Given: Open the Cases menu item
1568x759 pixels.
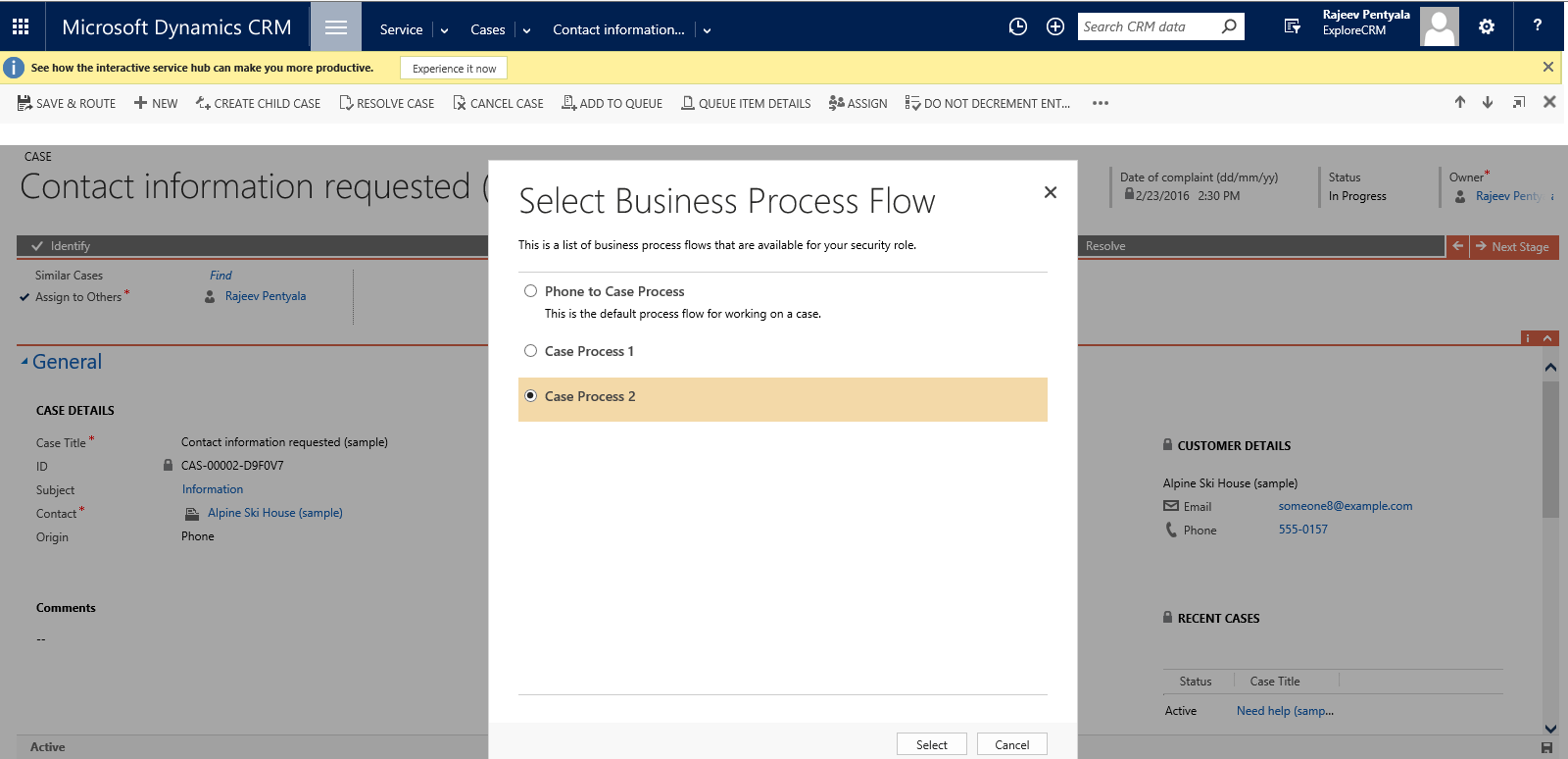Looking at the screenshot, I should click(x=488, y=29).
